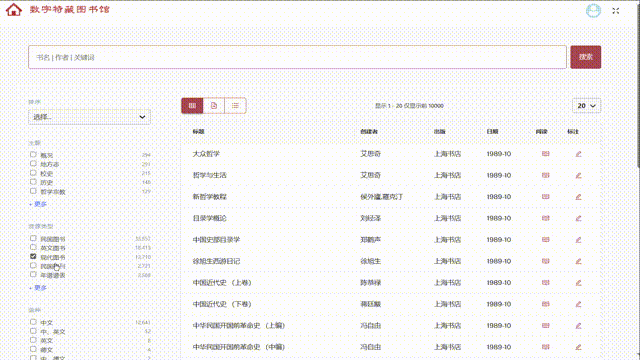
Task: Open reader for 大众哲学
Action: (x=545, y=154)
